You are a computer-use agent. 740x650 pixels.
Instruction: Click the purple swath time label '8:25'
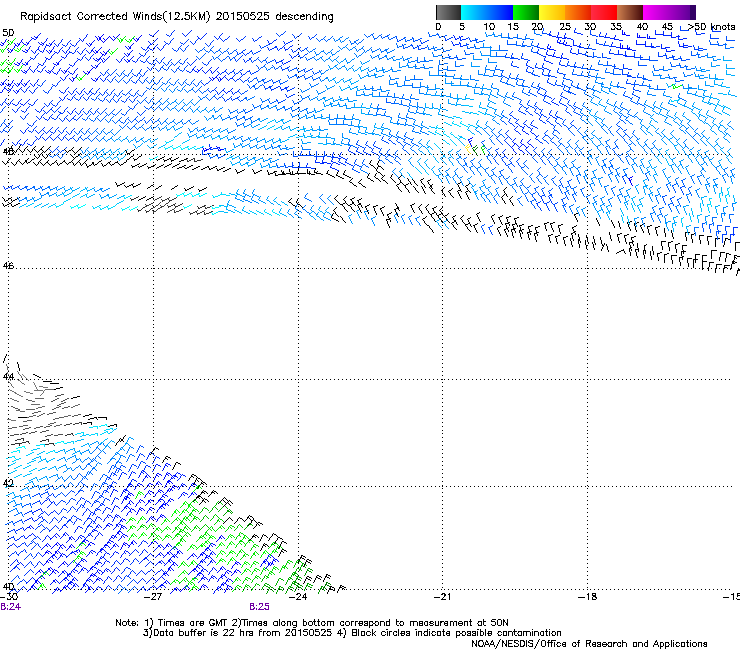tap(259, 607)
